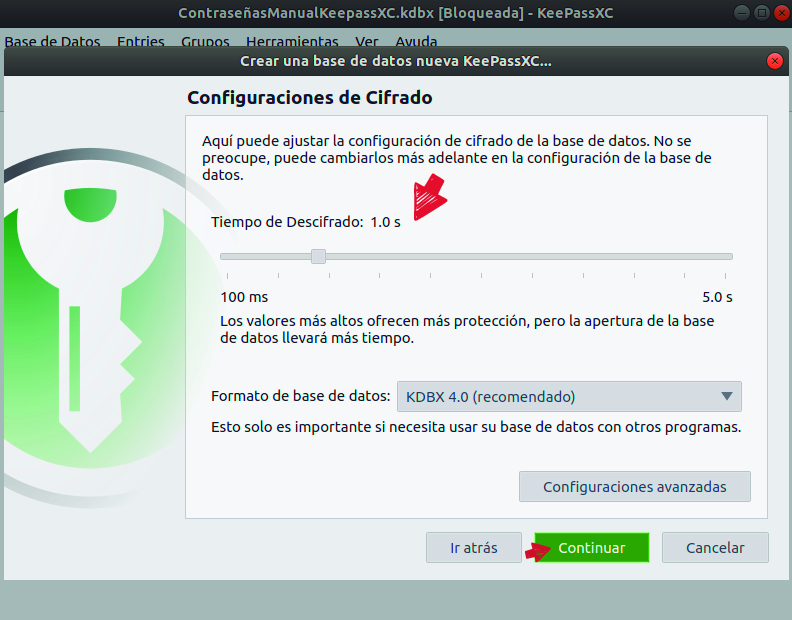This screenshot has width=792, height=620.
Task: Close the Crear una base de datos dialog
Action: [x=774, y=61]
